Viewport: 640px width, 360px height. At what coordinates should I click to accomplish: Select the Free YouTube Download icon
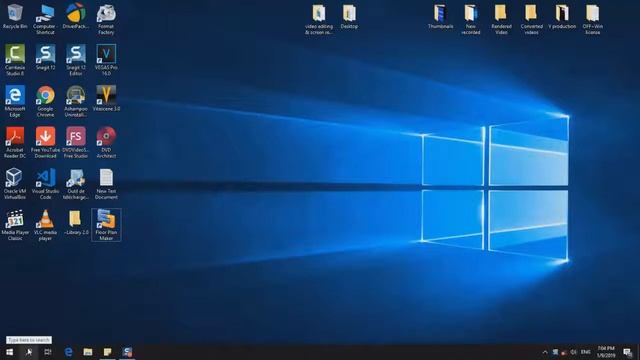click(45, 142)
